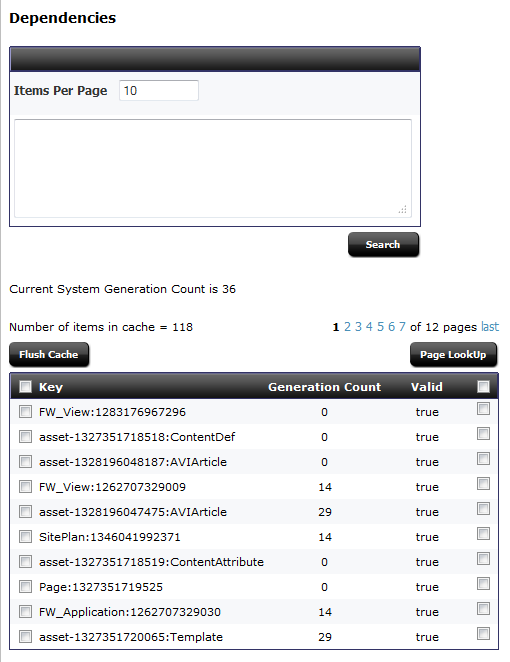The image size is (510, 662).
Task: Check left box for FW_Application:1262707329030
Action: 25,611
